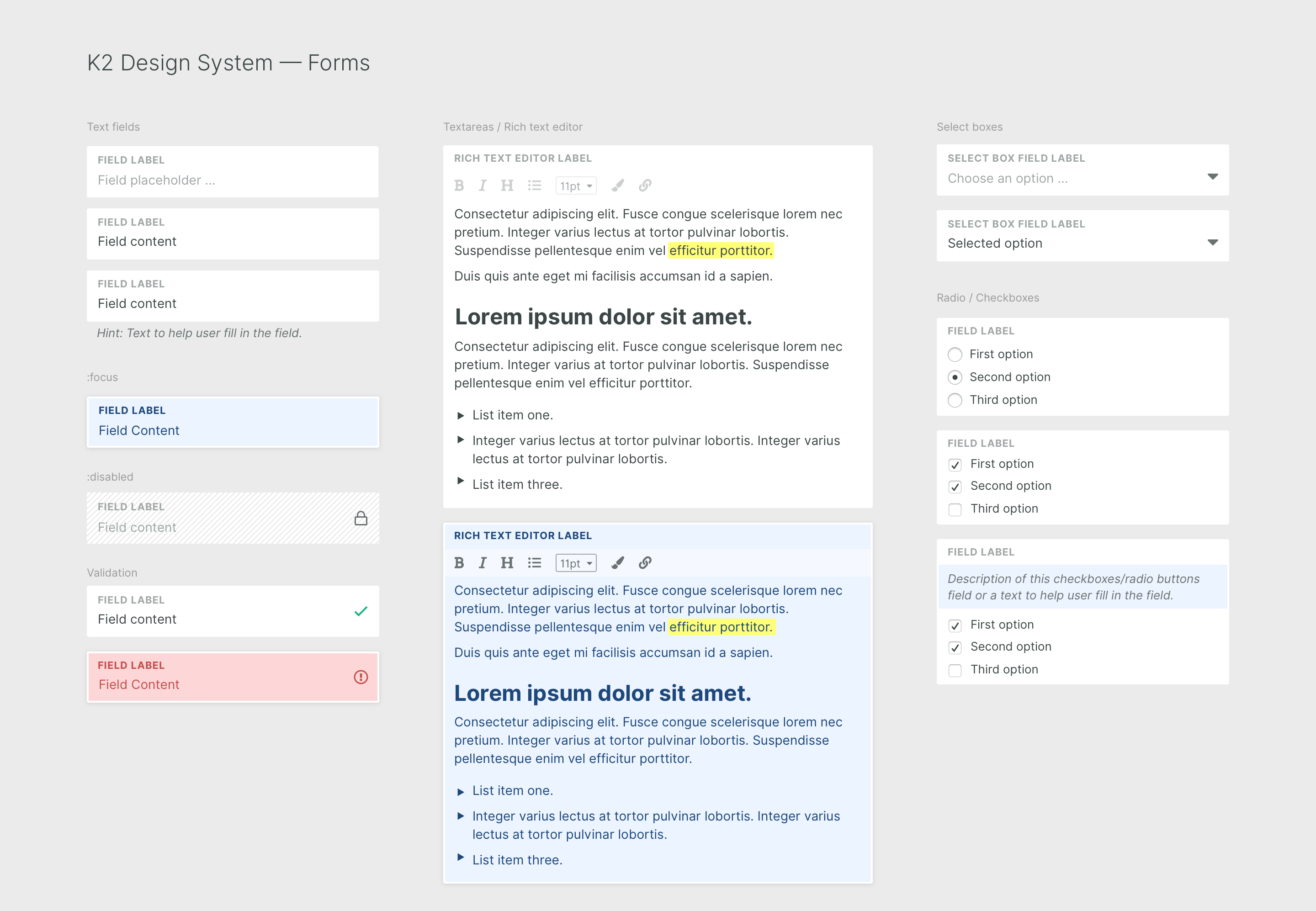Select paintbrush highlighter in focused blue editor
Viewport: 1316px width, 911px height.
tap(618, 563)
